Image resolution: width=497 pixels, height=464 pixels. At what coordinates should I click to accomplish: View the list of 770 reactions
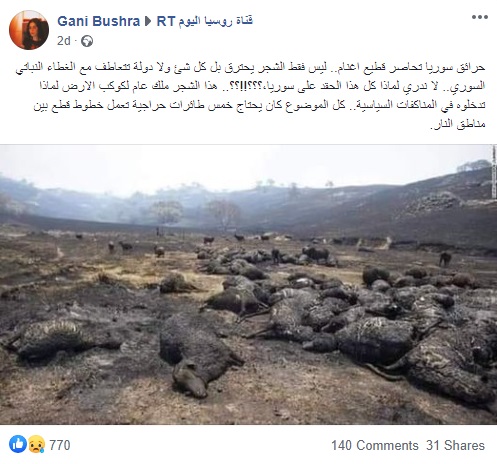[60, 445]
